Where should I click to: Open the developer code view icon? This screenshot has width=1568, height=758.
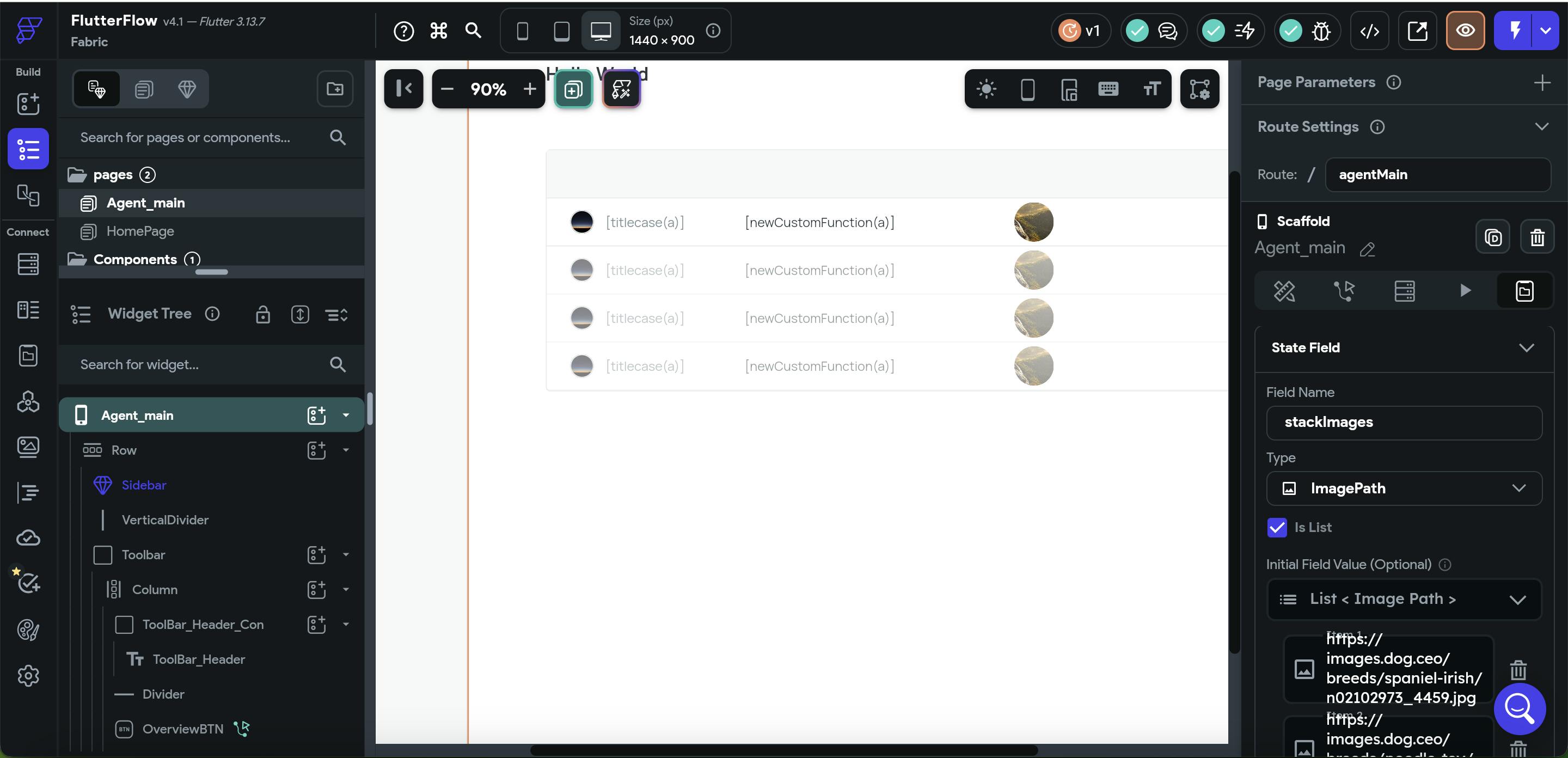click(x=1369, y=30)
